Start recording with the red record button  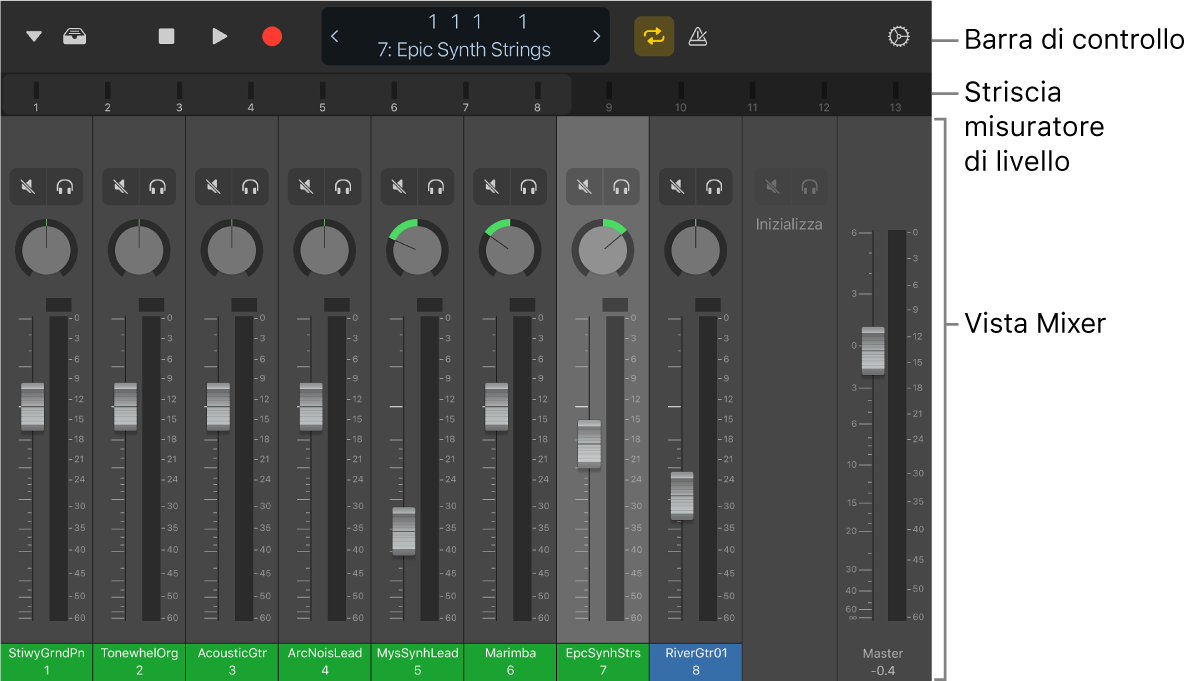click(272, 36)
